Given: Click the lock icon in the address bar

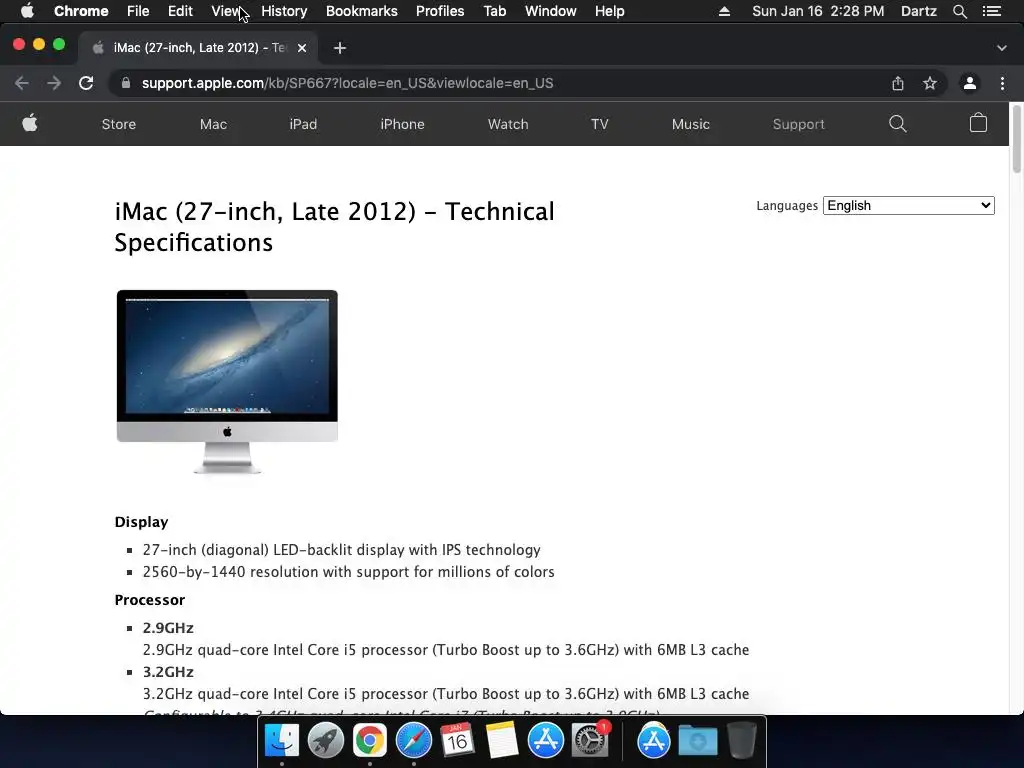Looking at the screenshot, I should [x=126, y=83].
